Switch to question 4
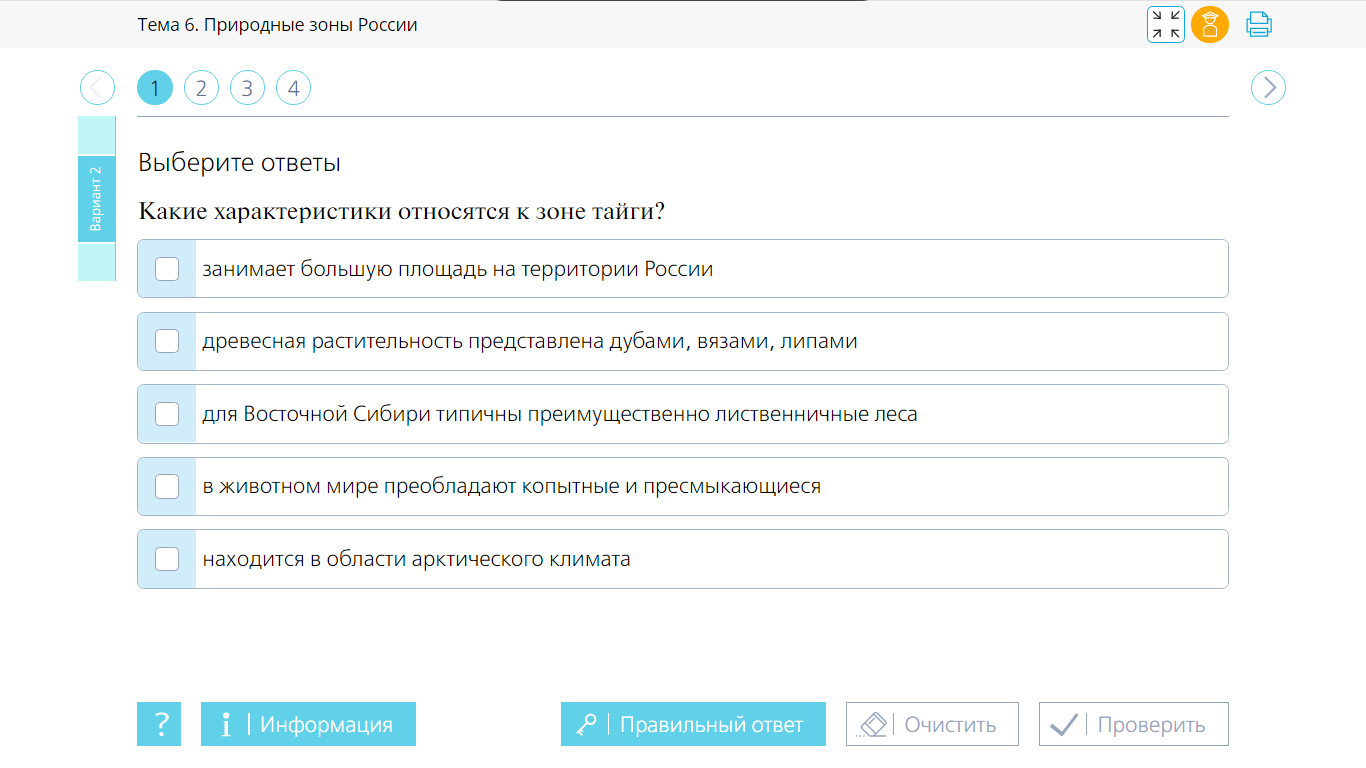Viewport: 1366px width, 768px height. pos(293,88)
